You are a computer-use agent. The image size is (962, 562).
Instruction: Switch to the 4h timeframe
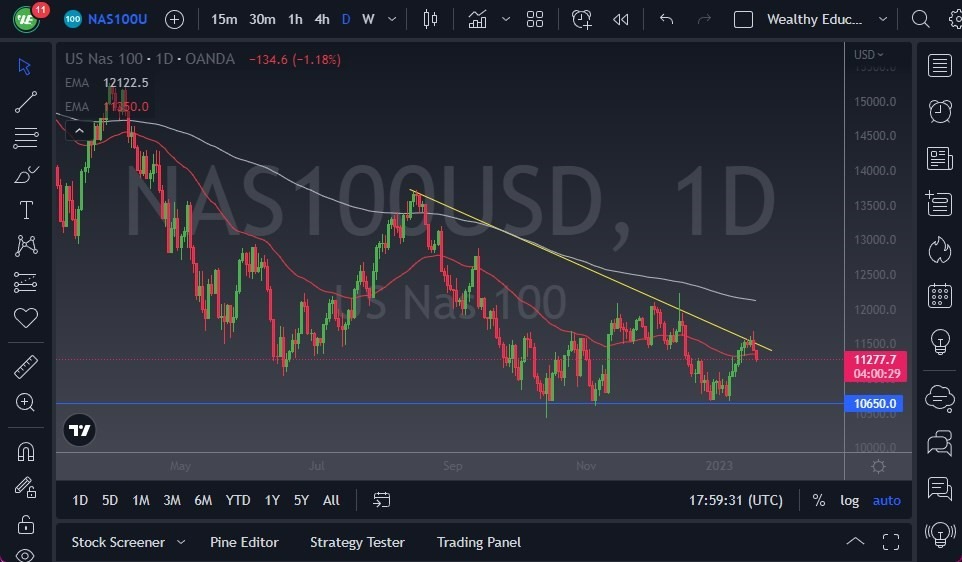[x=322, y=20]
